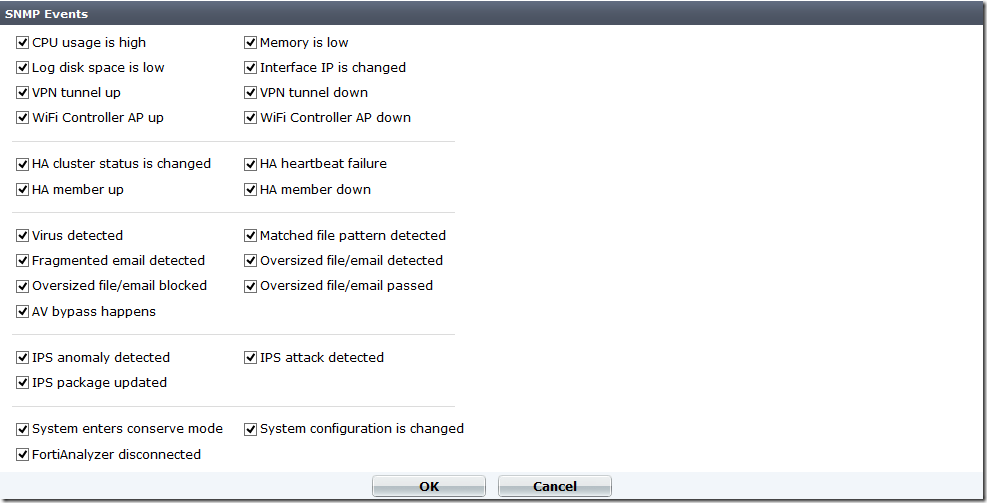This screenshot has width=987, height=503.
Task: Uncheck WiFi Controller AP down
Action: point(251,118)
